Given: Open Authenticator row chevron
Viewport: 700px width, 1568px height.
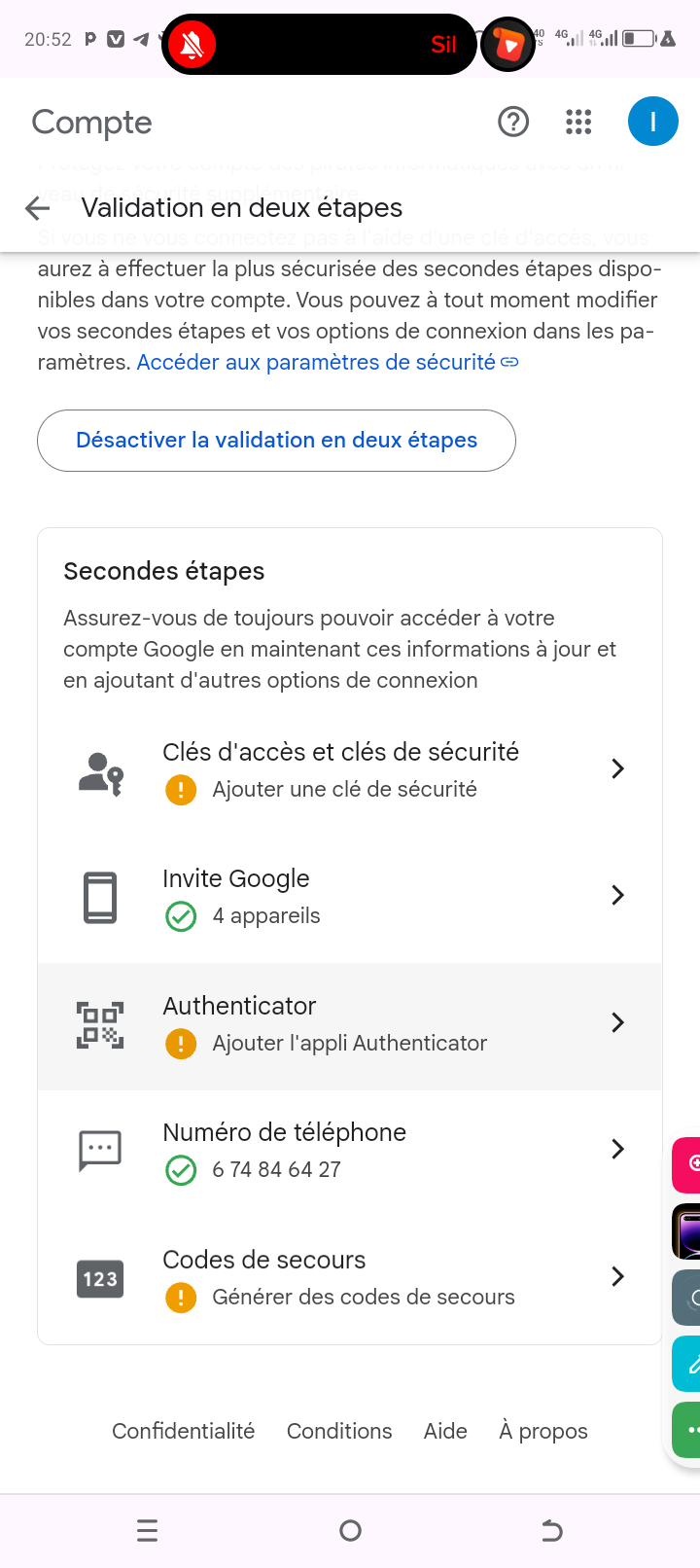Looking at the screenshot, I should coord(617,1022).
